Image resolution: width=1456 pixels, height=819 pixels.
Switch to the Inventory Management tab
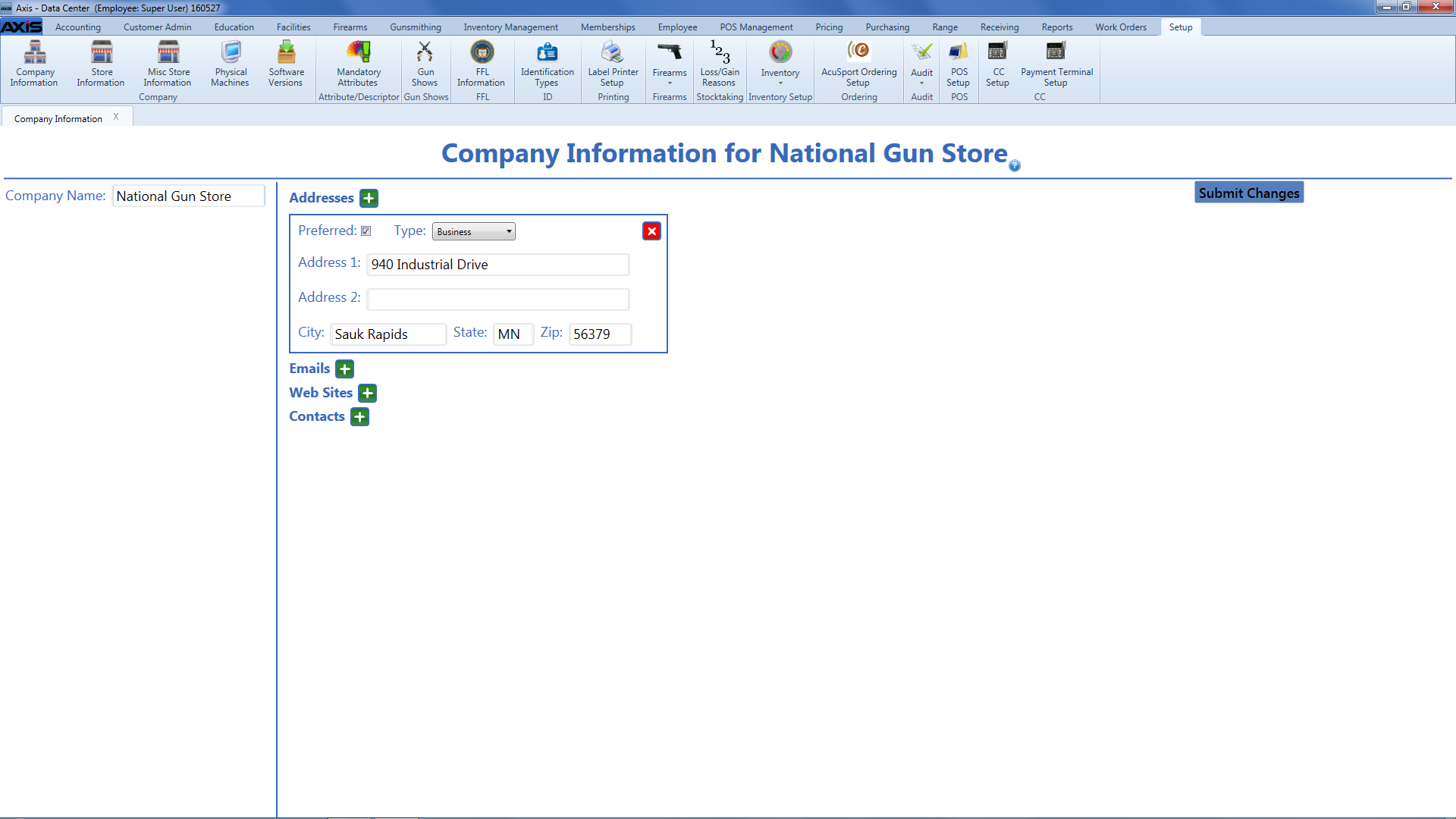tap(511, 27)
